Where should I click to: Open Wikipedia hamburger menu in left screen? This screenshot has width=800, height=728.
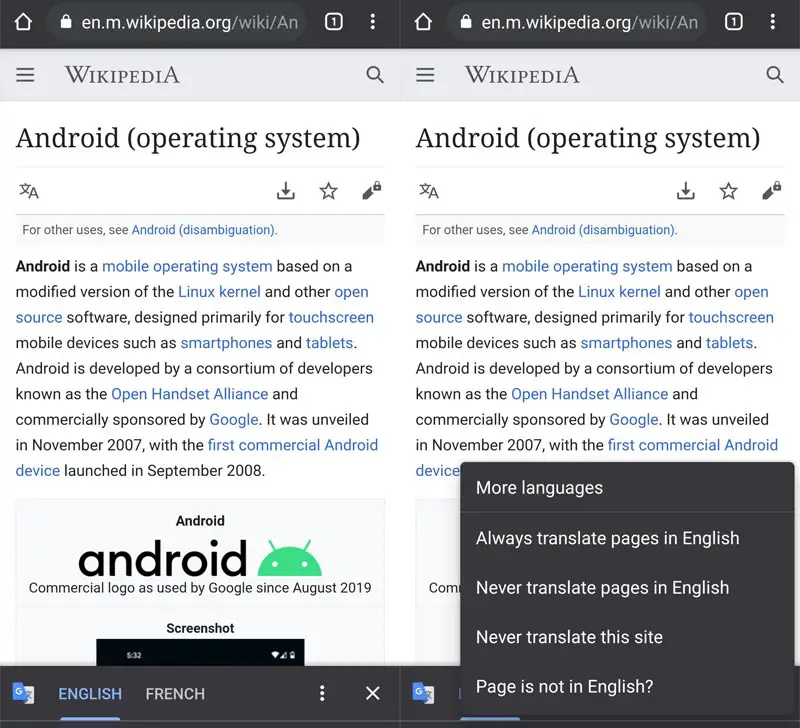[25, 75]
